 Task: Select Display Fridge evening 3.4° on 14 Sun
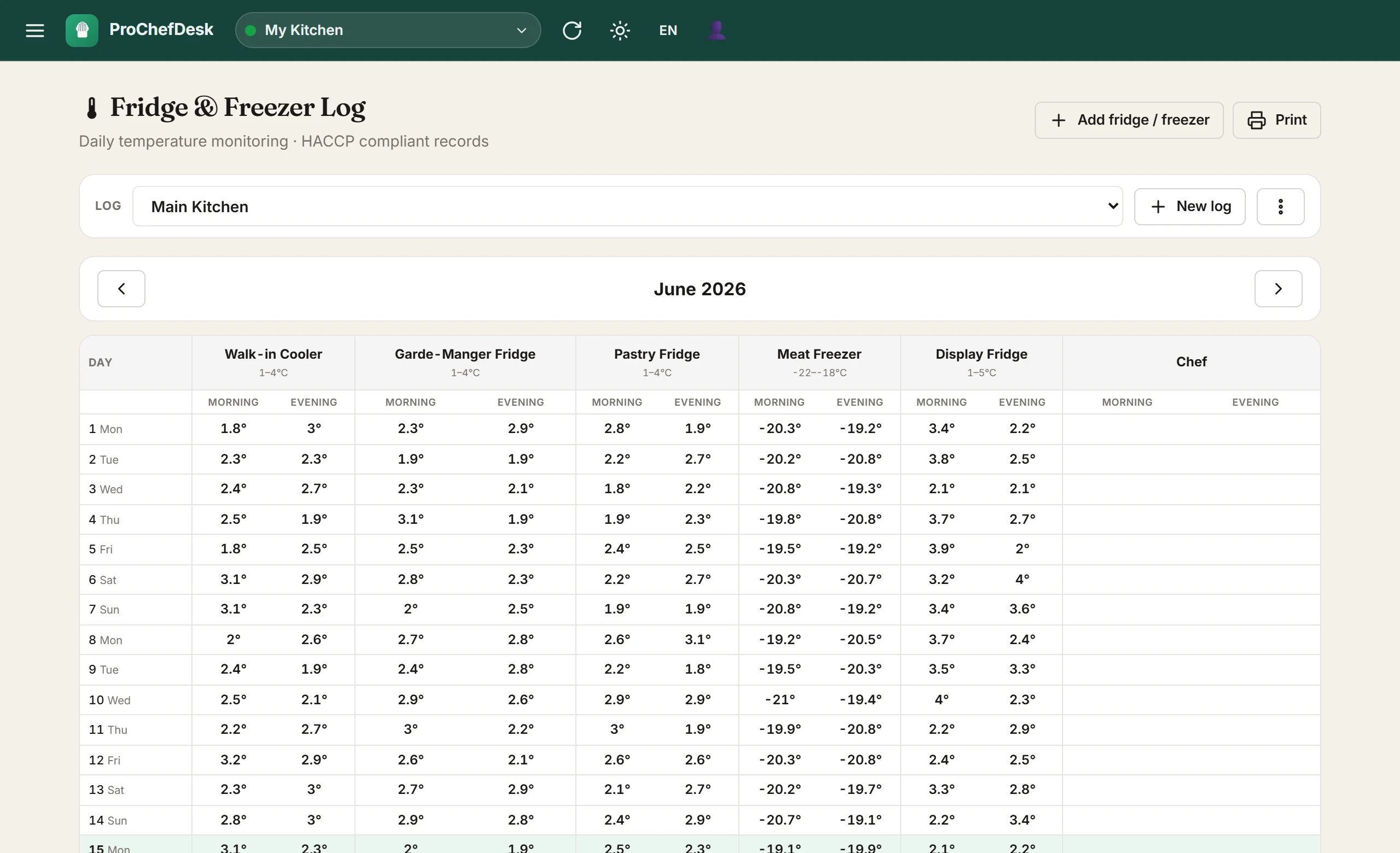coord(1022,820)
